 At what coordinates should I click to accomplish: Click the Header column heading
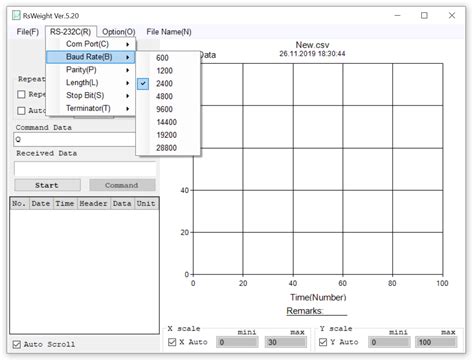(93, 204)
